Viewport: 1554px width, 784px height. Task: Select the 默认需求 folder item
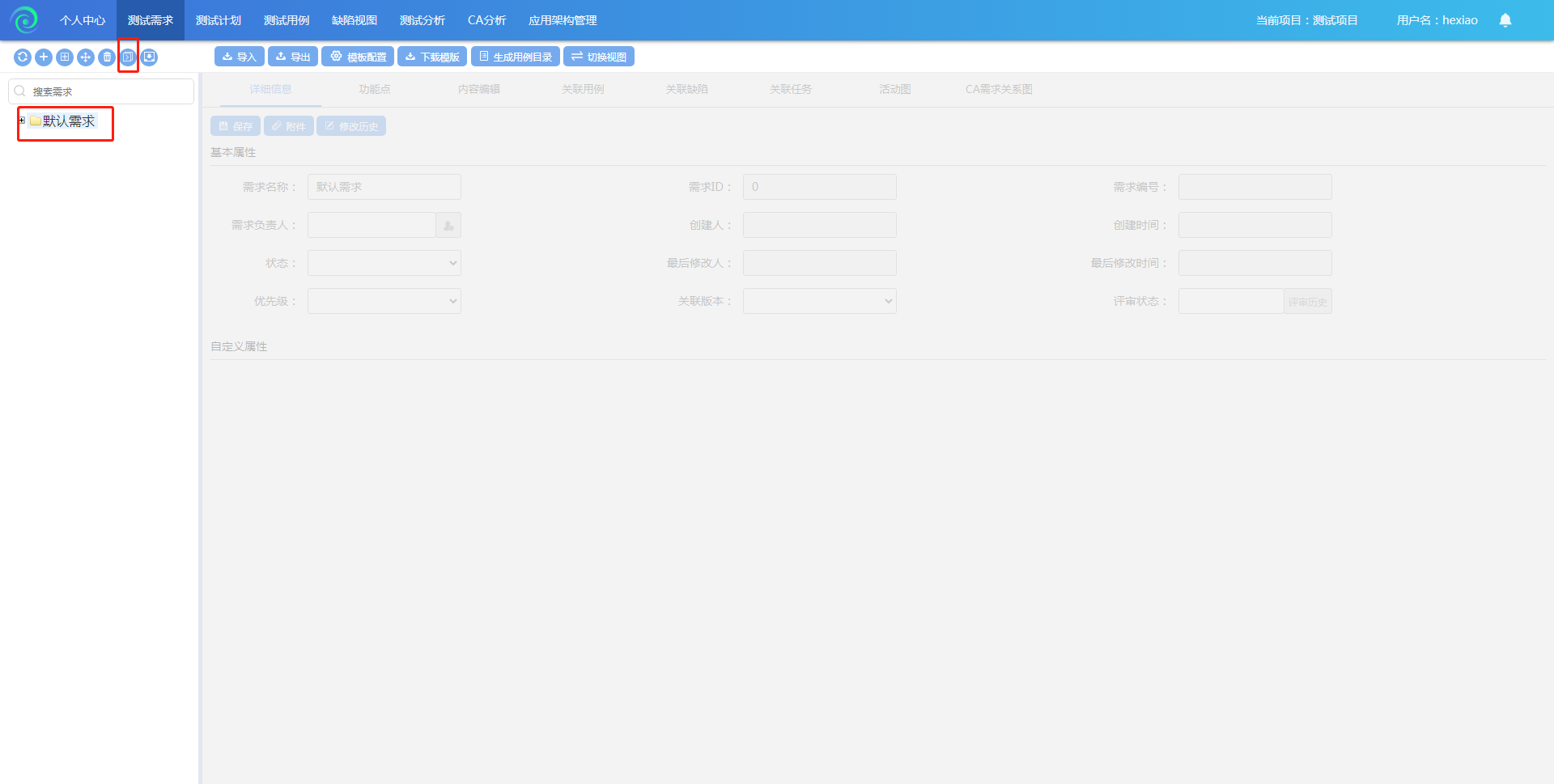click(x=68, y=121)
